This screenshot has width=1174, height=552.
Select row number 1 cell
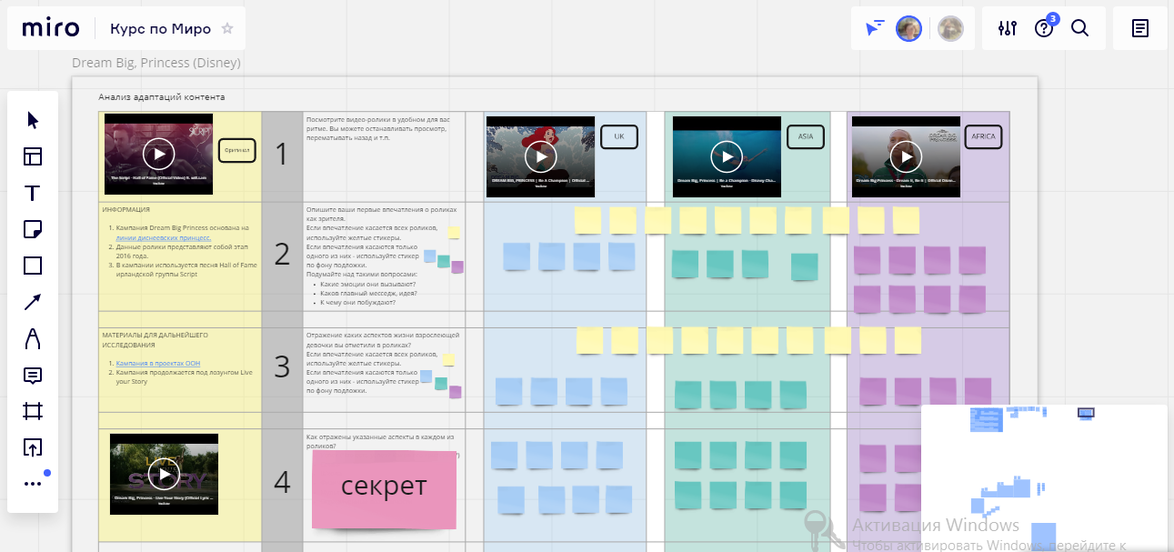click(x=282, y=156)
